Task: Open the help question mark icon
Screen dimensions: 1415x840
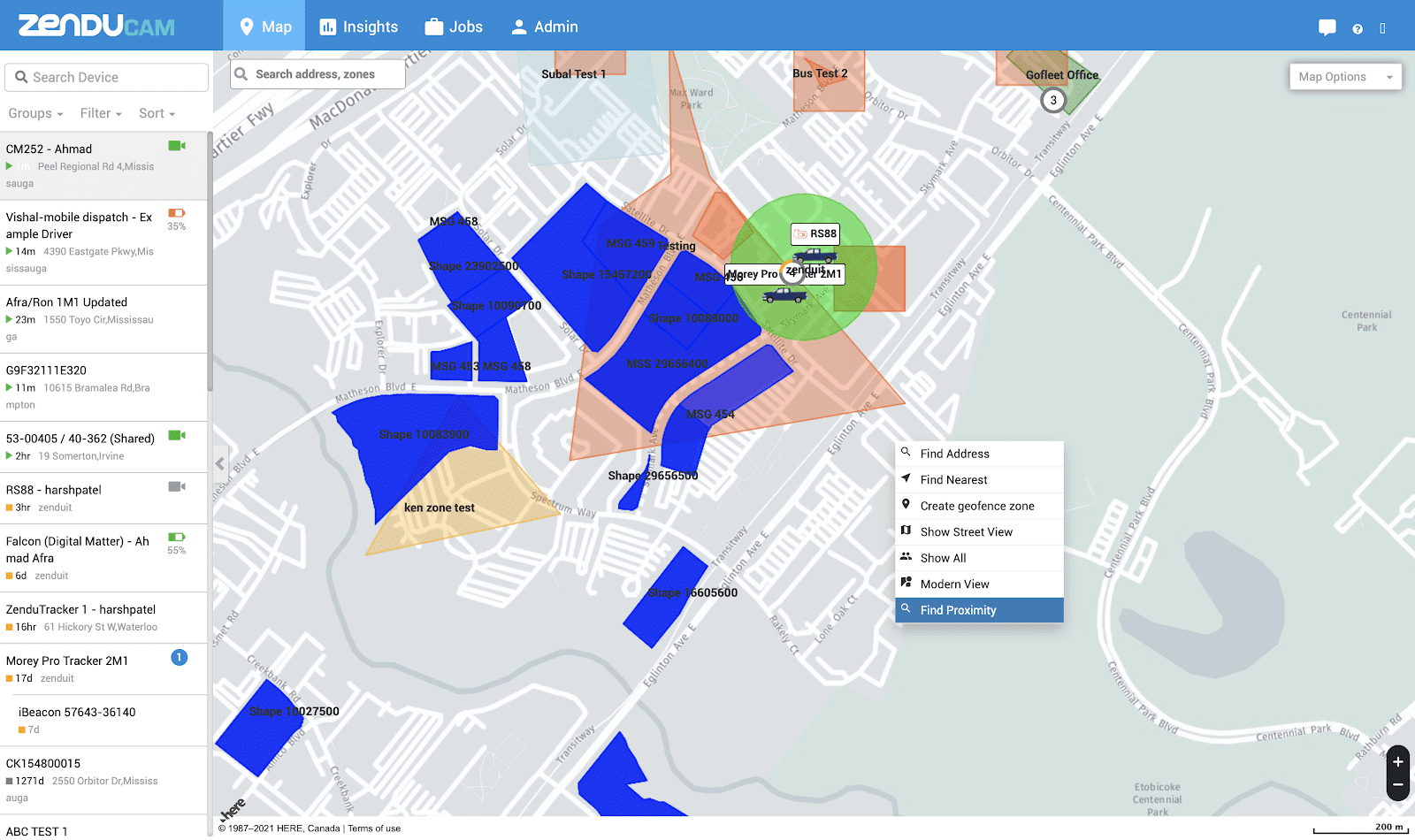Action: pyautogui.click(x=1358, y=28)
